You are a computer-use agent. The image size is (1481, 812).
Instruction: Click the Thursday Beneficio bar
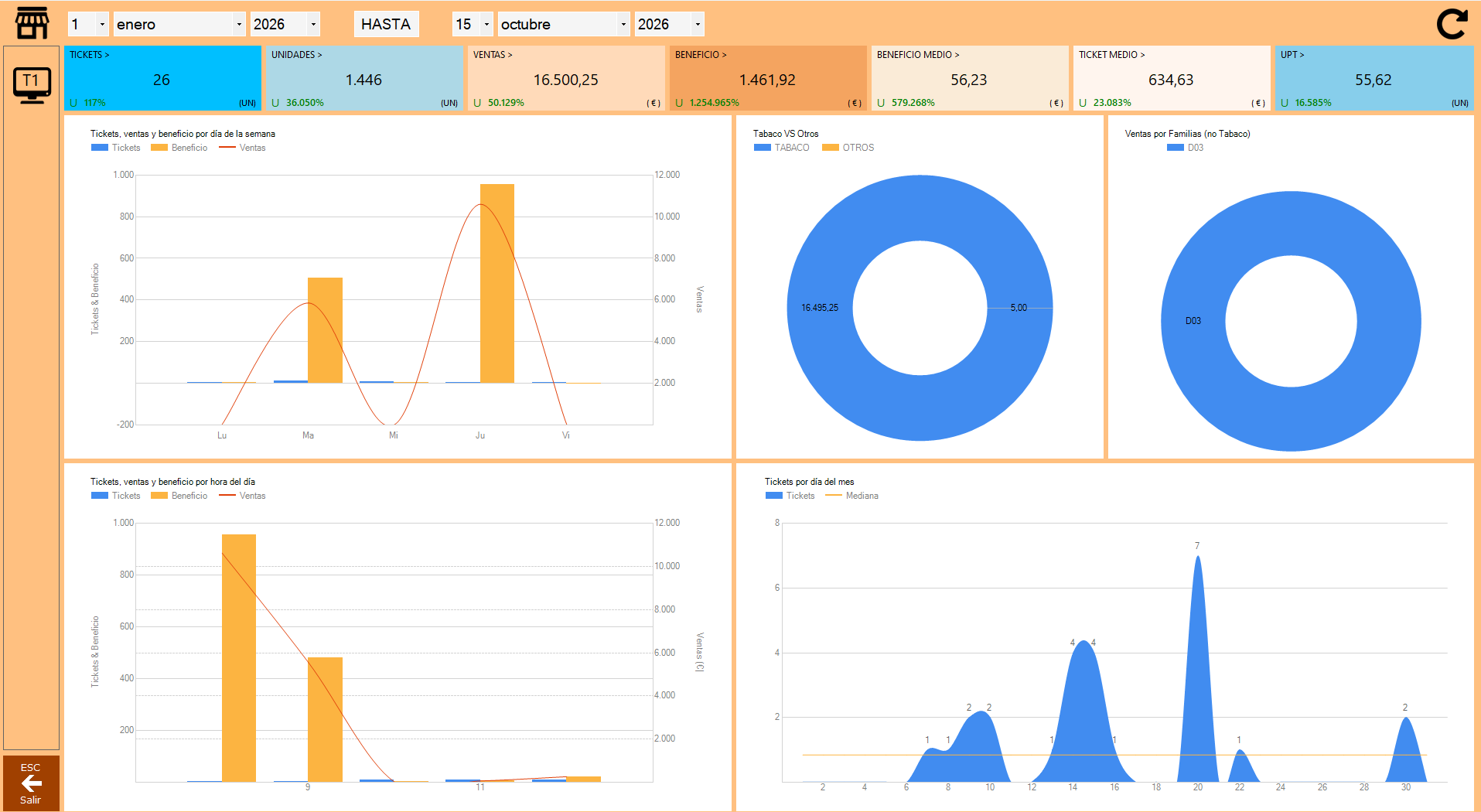(497, 283)
